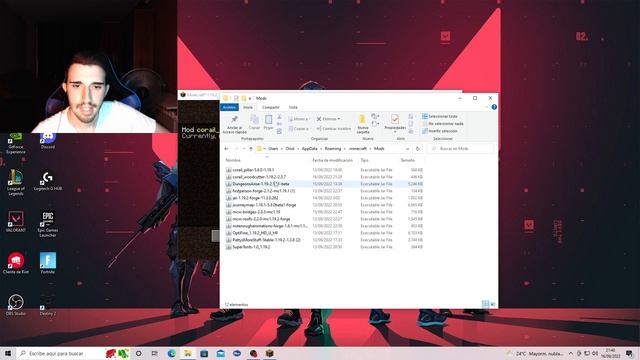Open Cliente de Riot desktop icon
The width and height of the screenshot is (640, 360).
click(x=16, y=263)
